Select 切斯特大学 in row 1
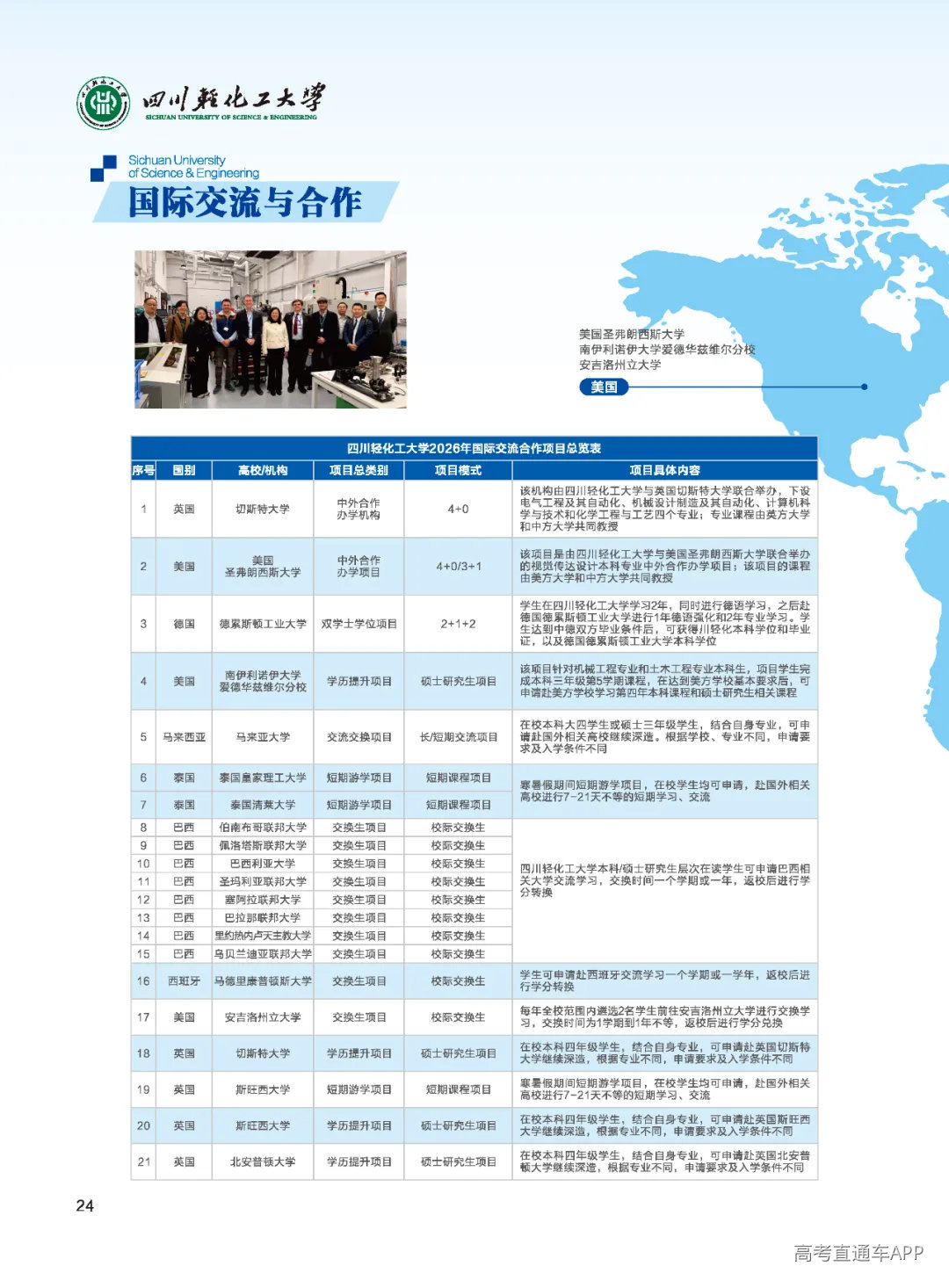Screen dimensions: 949x1288 [x=263, y=509]
